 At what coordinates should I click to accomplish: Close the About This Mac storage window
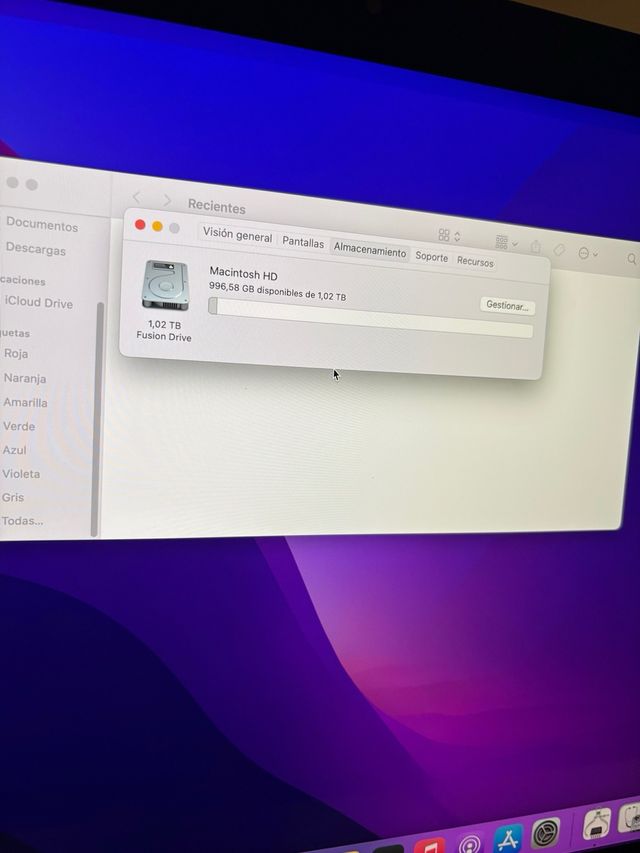pyautogui.click(x=140, y=224)
